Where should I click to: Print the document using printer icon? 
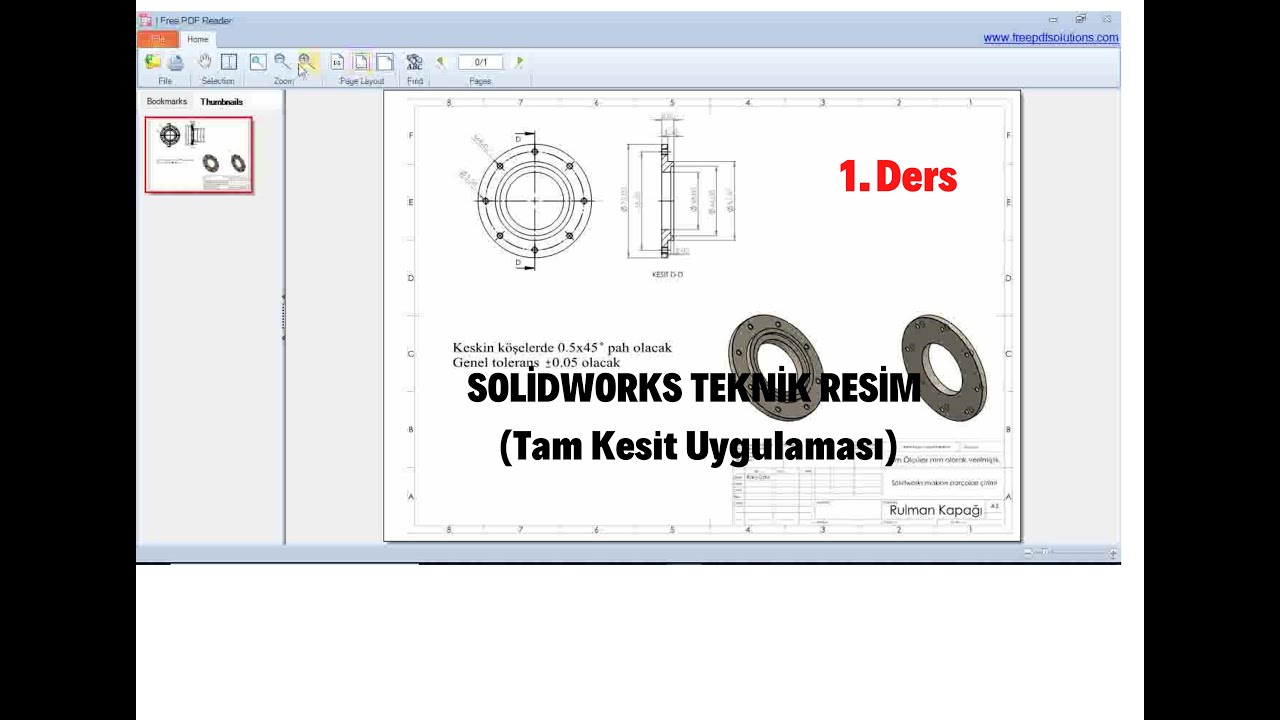[x=176, y=62]
